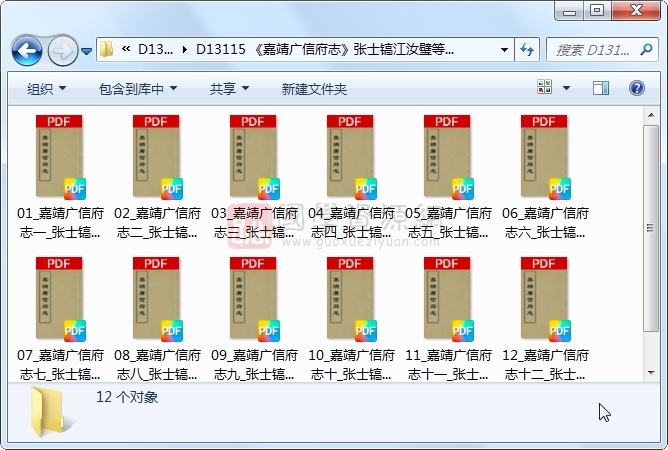Screen dimensions: 668x450
Task: Select file name 09_嘉靖广信府志九_张士镐...
Action: click(x=255, y=365)
